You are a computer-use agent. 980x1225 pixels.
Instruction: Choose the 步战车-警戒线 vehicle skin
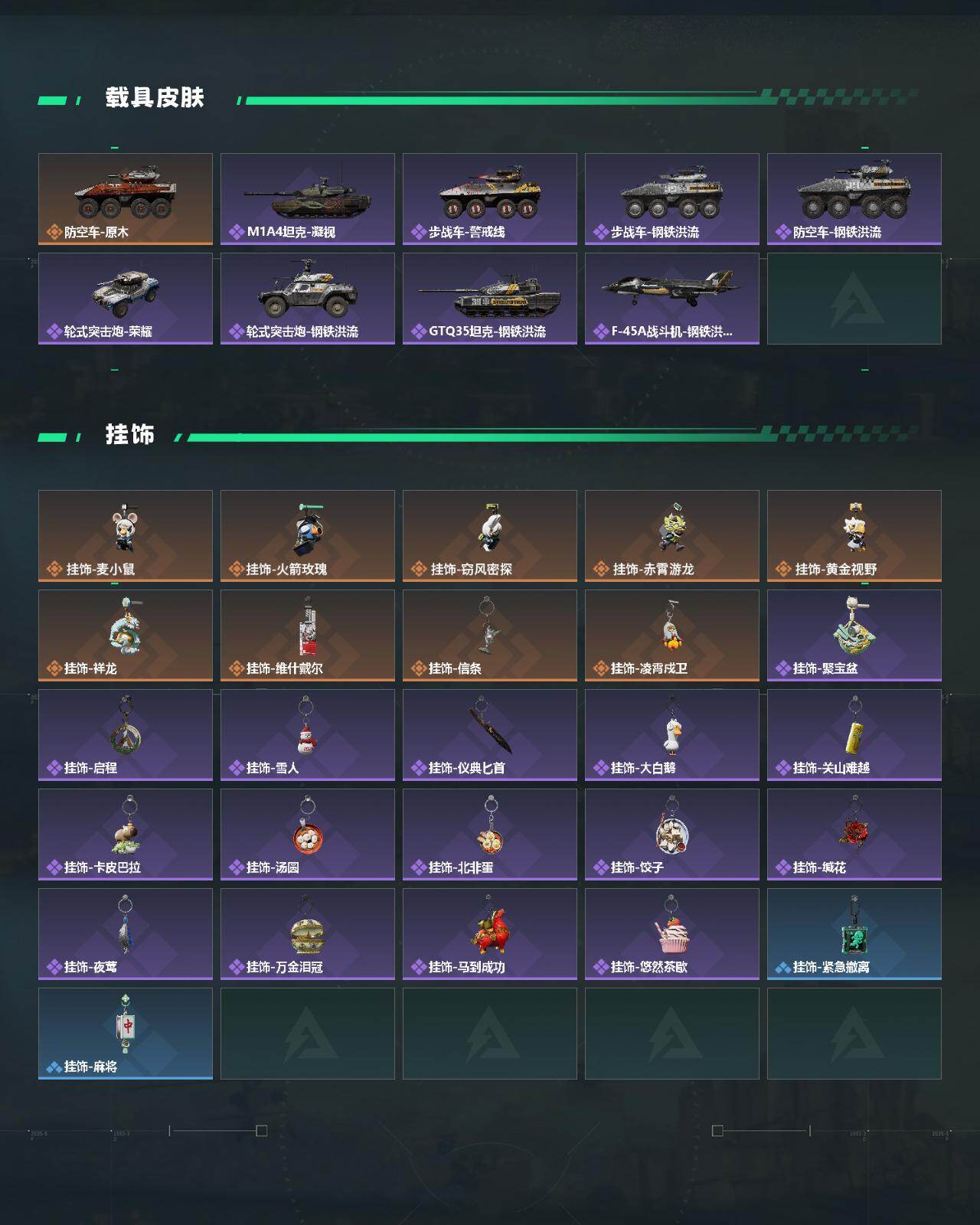coord(490,199)
